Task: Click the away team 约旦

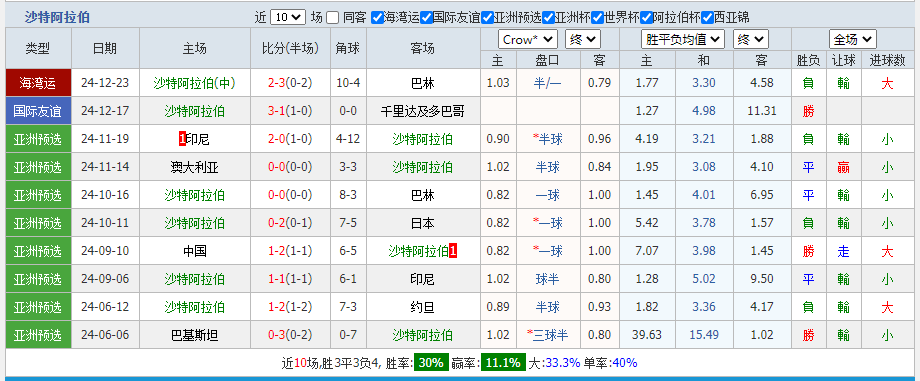Action: (x=422, y=307)
